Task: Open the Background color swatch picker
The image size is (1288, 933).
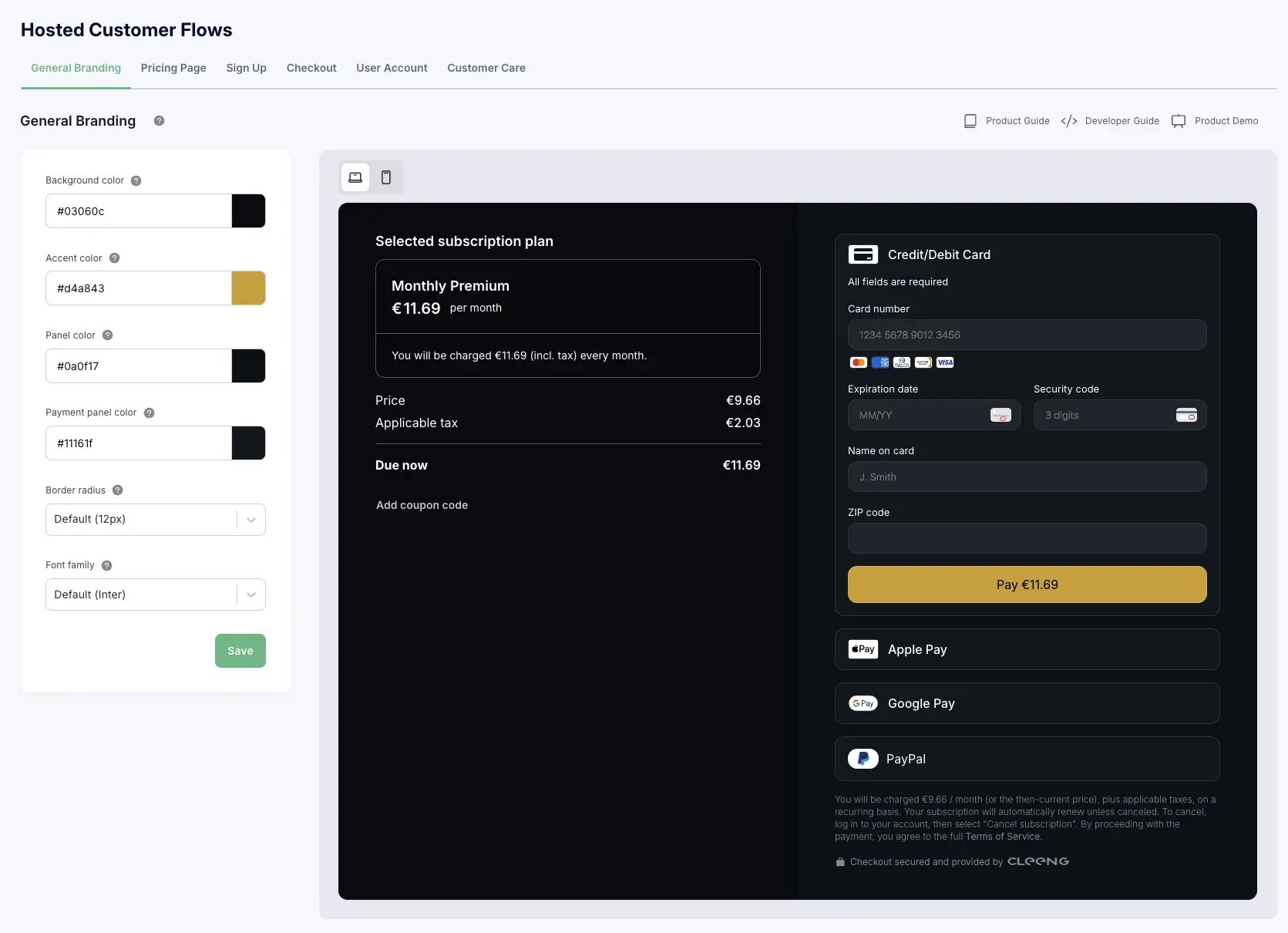Action: (x=248, y=211)
